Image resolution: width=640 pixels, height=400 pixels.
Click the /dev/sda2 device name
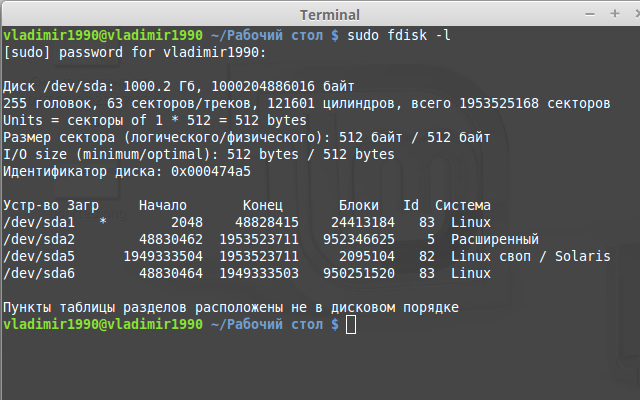[x=40, y=239]
